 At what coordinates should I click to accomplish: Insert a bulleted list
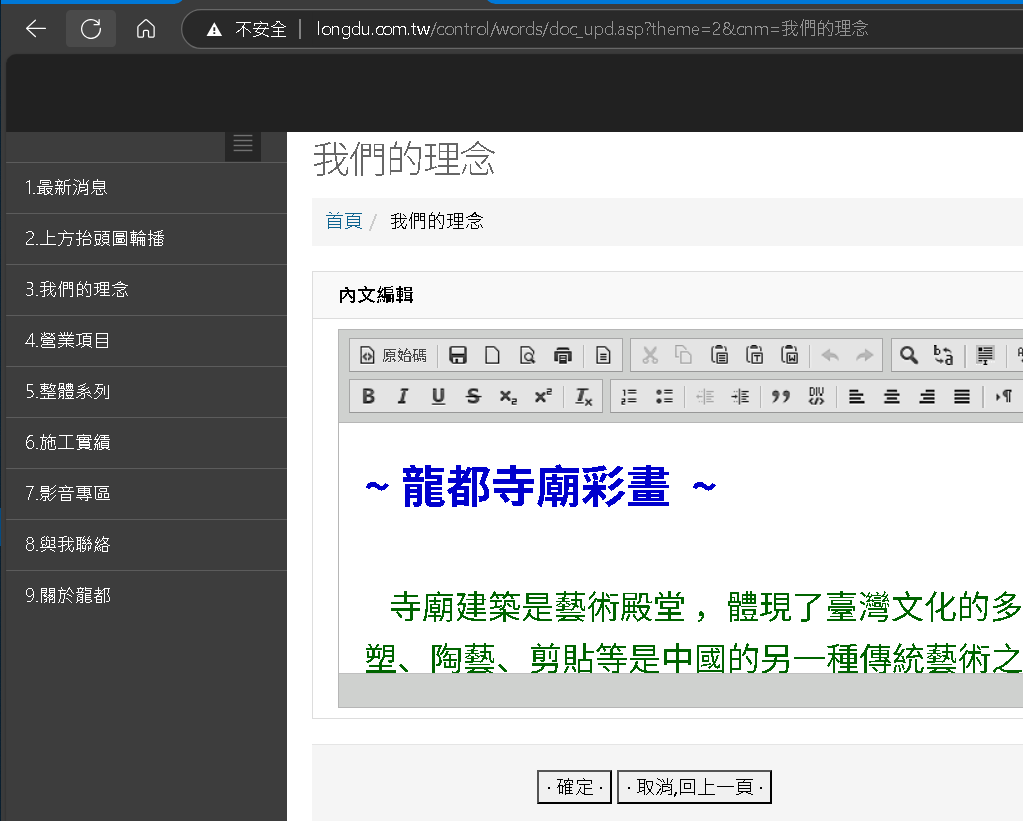(x=664, y=396)
